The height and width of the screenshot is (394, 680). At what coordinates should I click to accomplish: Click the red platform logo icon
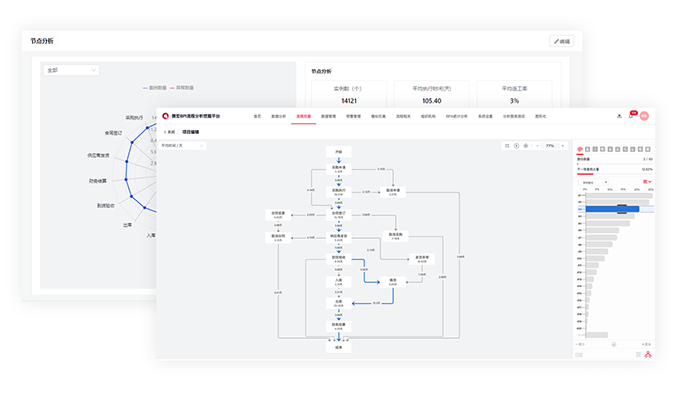pyautogui.click(x=165, y=116)
